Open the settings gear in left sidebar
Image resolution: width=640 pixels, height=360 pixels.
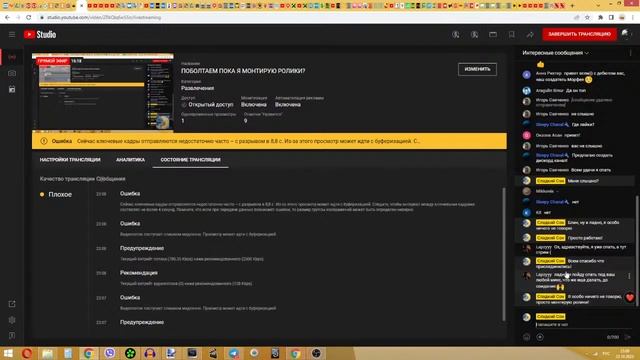[x=12, y=320]
